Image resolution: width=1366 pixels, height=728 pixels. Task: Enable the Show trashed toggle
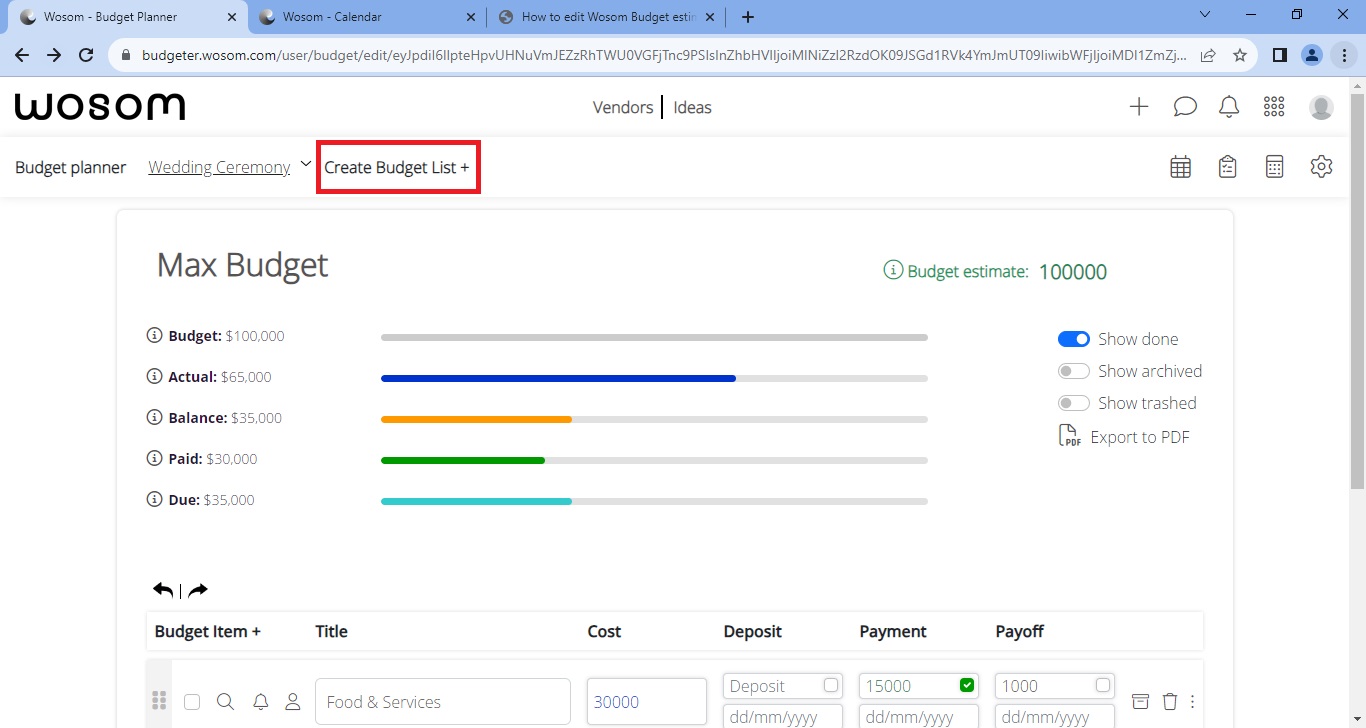point(1073,403)
